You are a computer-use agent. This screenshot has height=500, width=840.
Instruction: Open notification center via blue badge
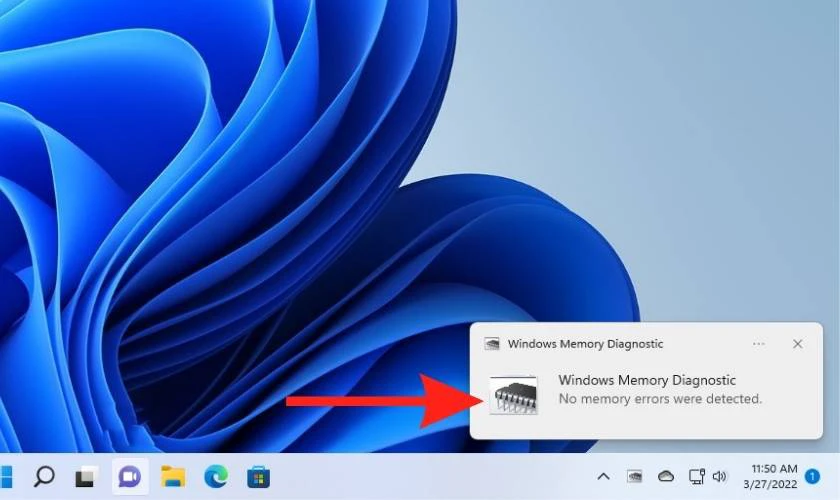point(812,477)
